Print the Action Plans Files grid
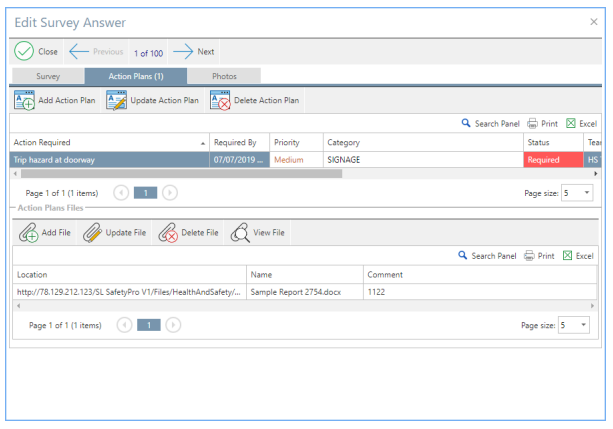Viewport: 613px width, 429px height. tap(540, 256)
